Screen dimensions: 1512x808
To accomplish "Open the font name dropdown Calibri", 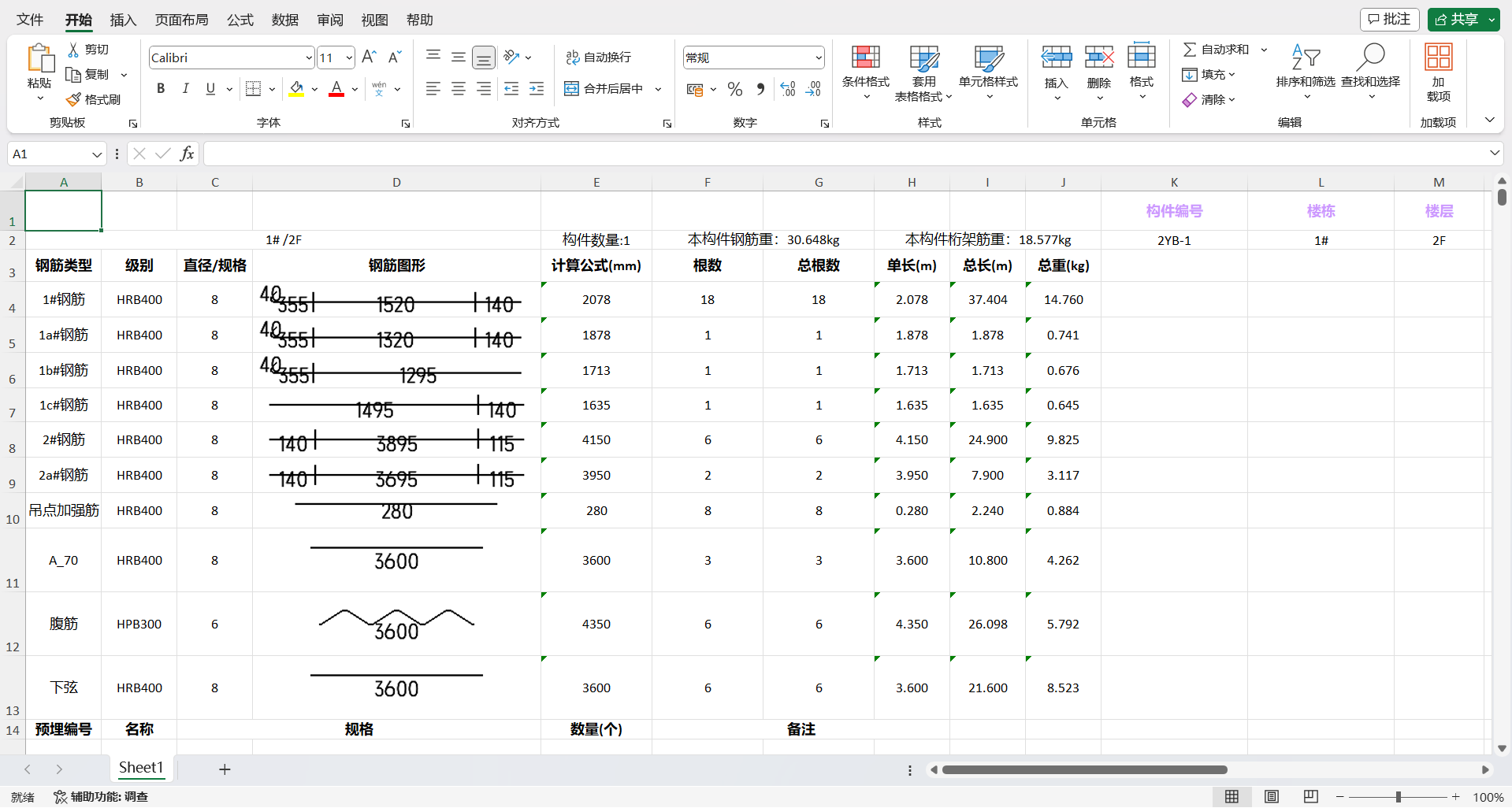I will 308,57.
